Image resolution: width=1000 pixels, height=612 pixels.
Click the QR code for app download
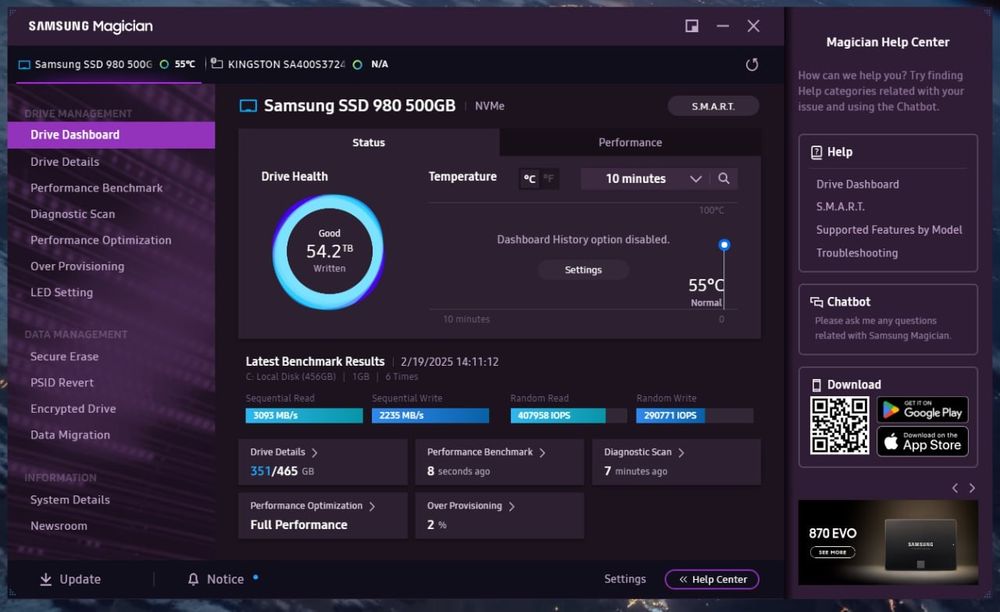(x=839, y=425)
